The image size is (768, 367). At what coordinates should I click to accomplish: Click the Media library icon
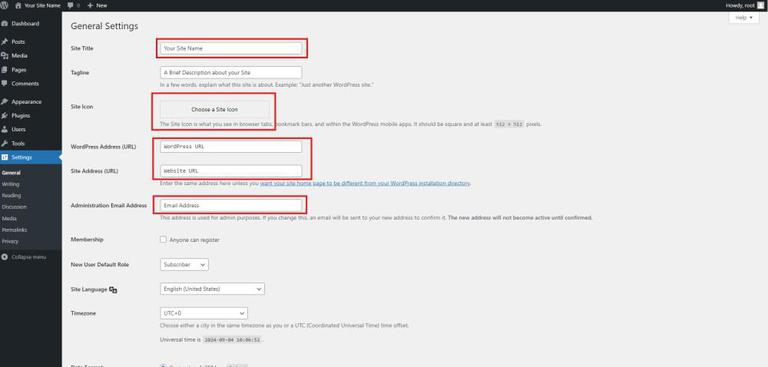tap(5, 56)
